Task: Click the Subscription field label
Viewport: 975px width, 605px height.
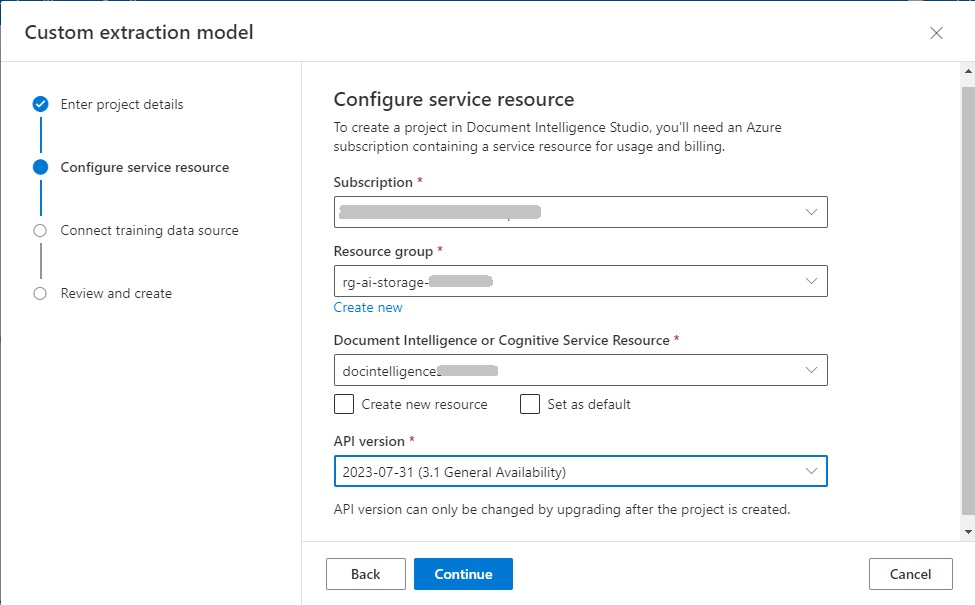Action: click(x=373, y=182)
